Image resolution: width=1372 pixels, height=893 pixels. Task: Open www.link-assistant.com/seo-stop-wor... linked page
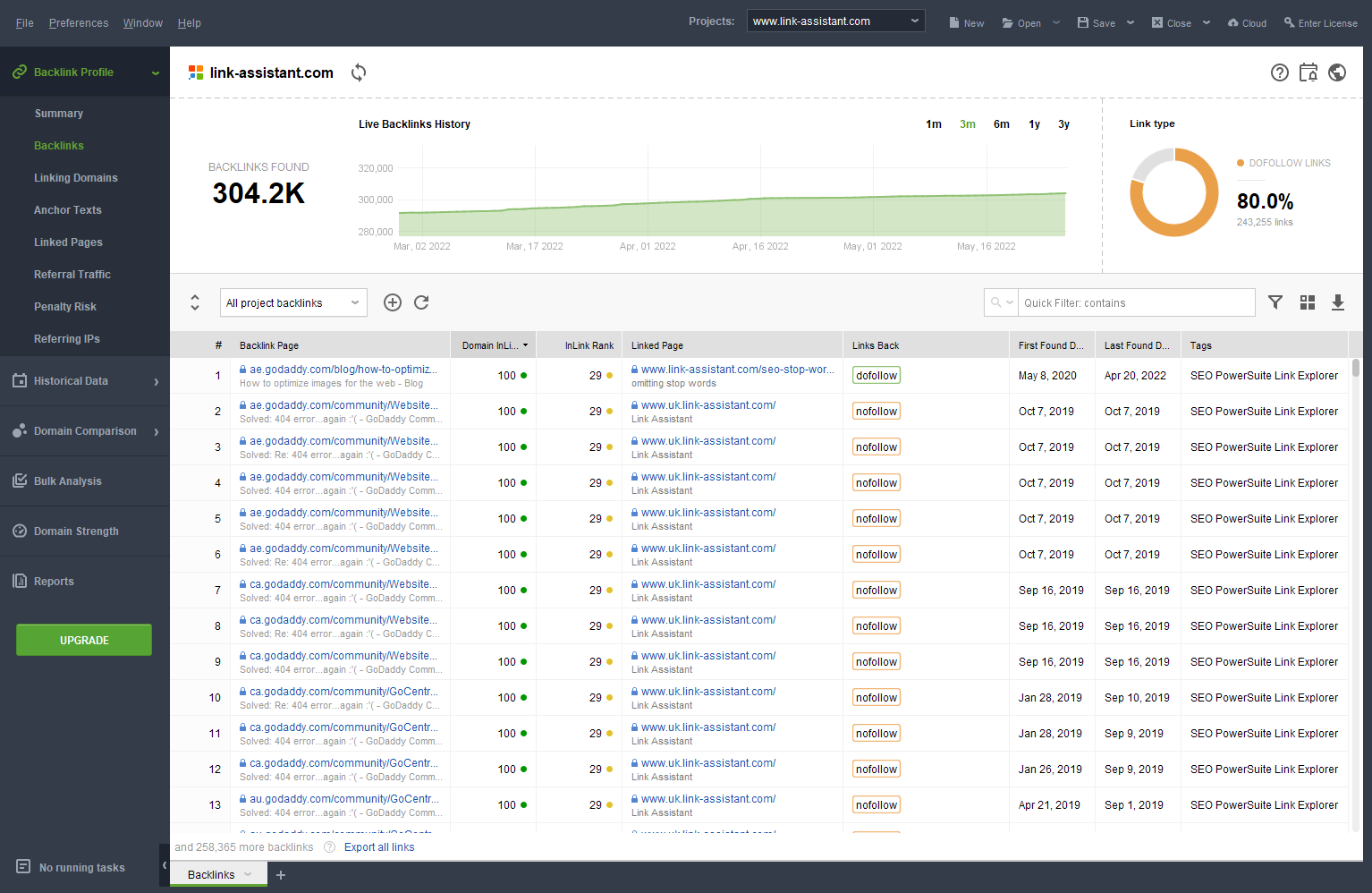click(738, 369)
